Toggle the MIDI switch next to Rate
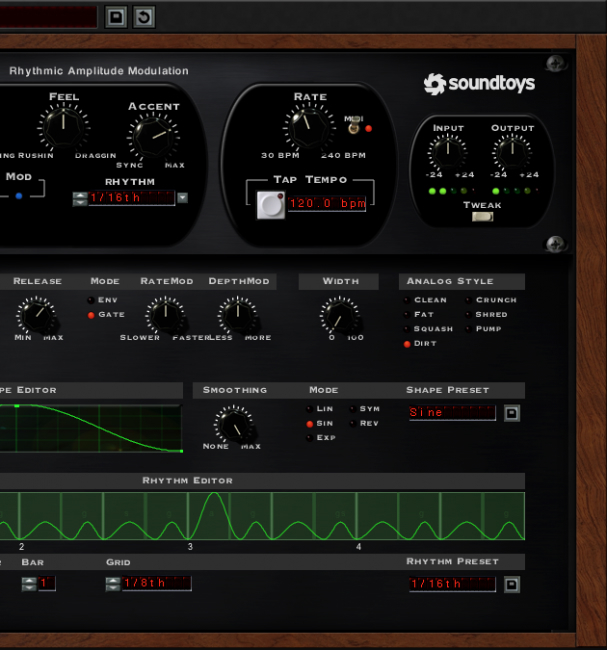 point(354,125)
